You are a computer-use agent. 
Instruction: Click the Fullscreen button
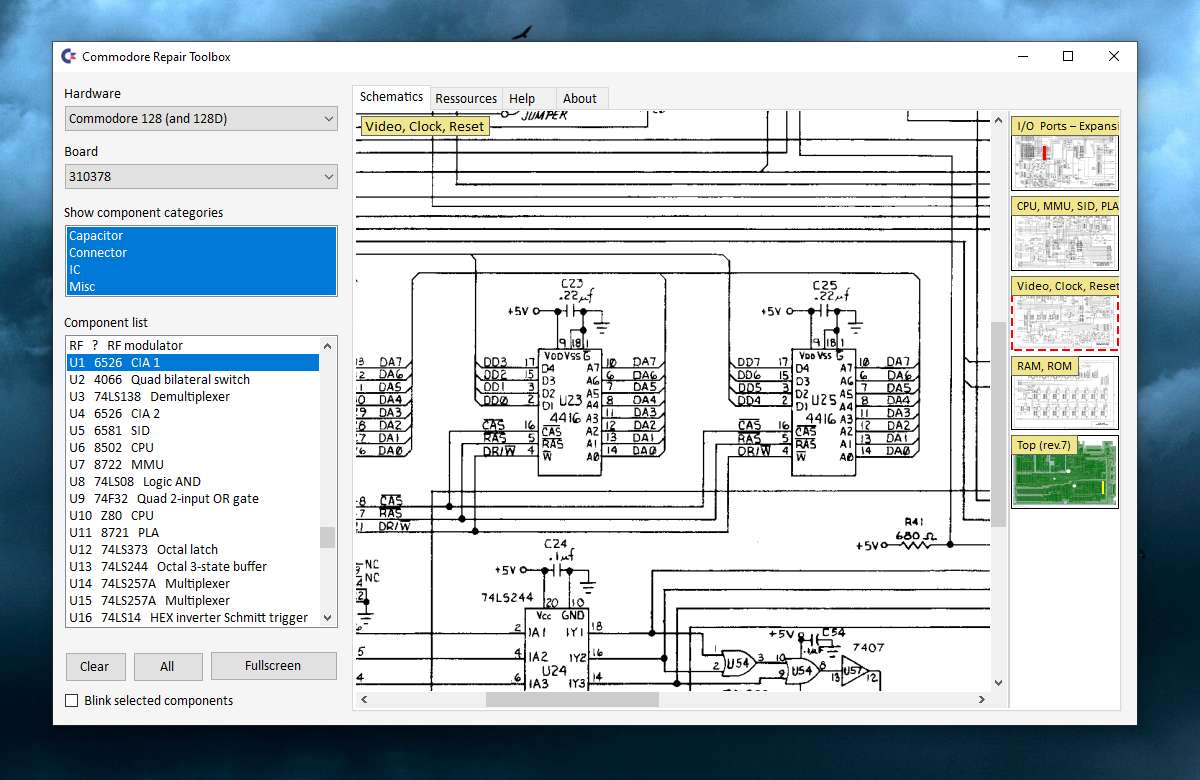[273, 666]
